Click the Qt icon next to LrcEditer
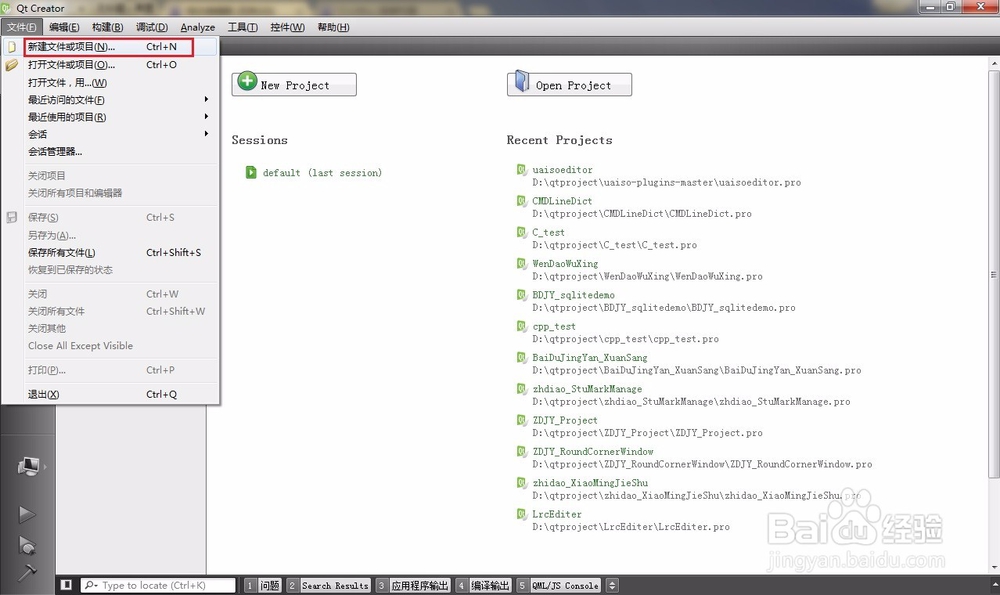Screen dimensions: 1000x595 (522, 513)
